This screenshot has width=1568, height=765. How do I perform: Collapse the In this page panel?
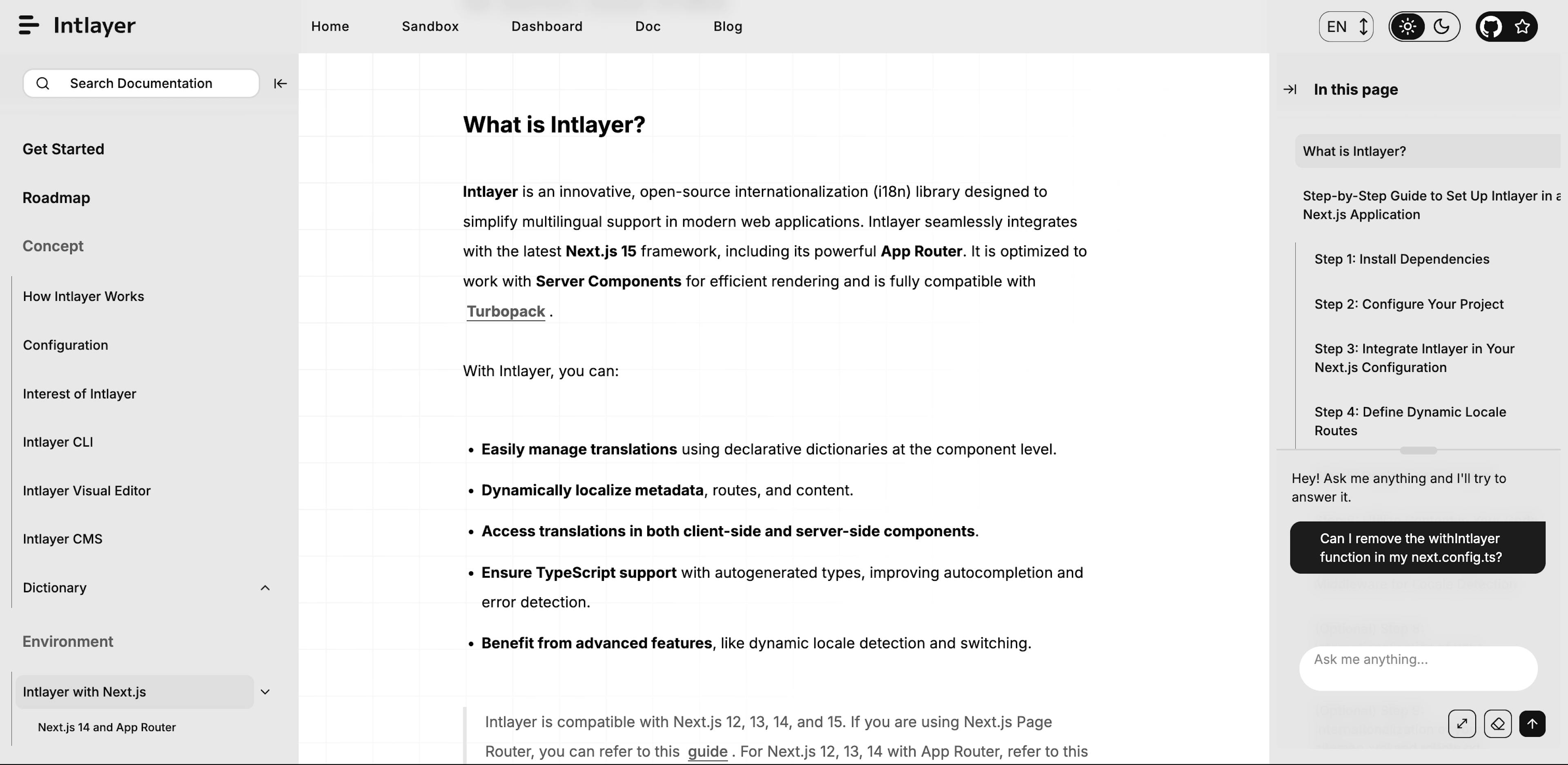tap(1290, 89)
